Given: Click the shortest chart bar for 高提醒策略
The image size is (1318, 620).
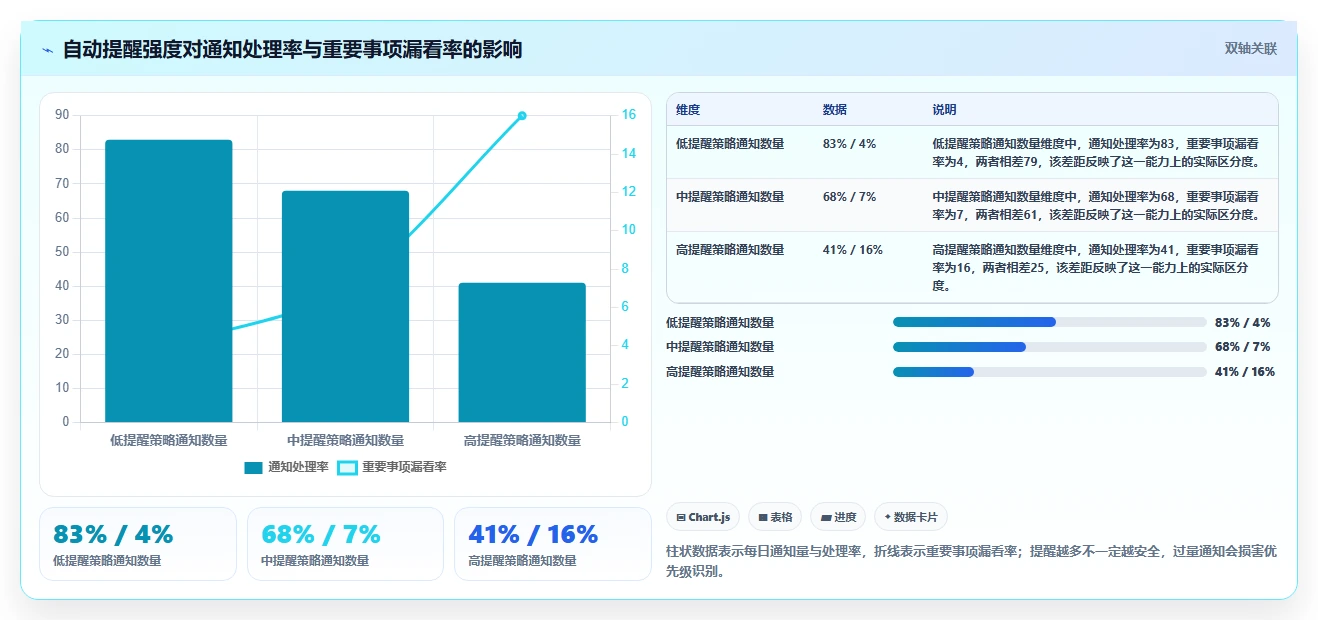Looking at the screenshot, I should pos(522,352).
